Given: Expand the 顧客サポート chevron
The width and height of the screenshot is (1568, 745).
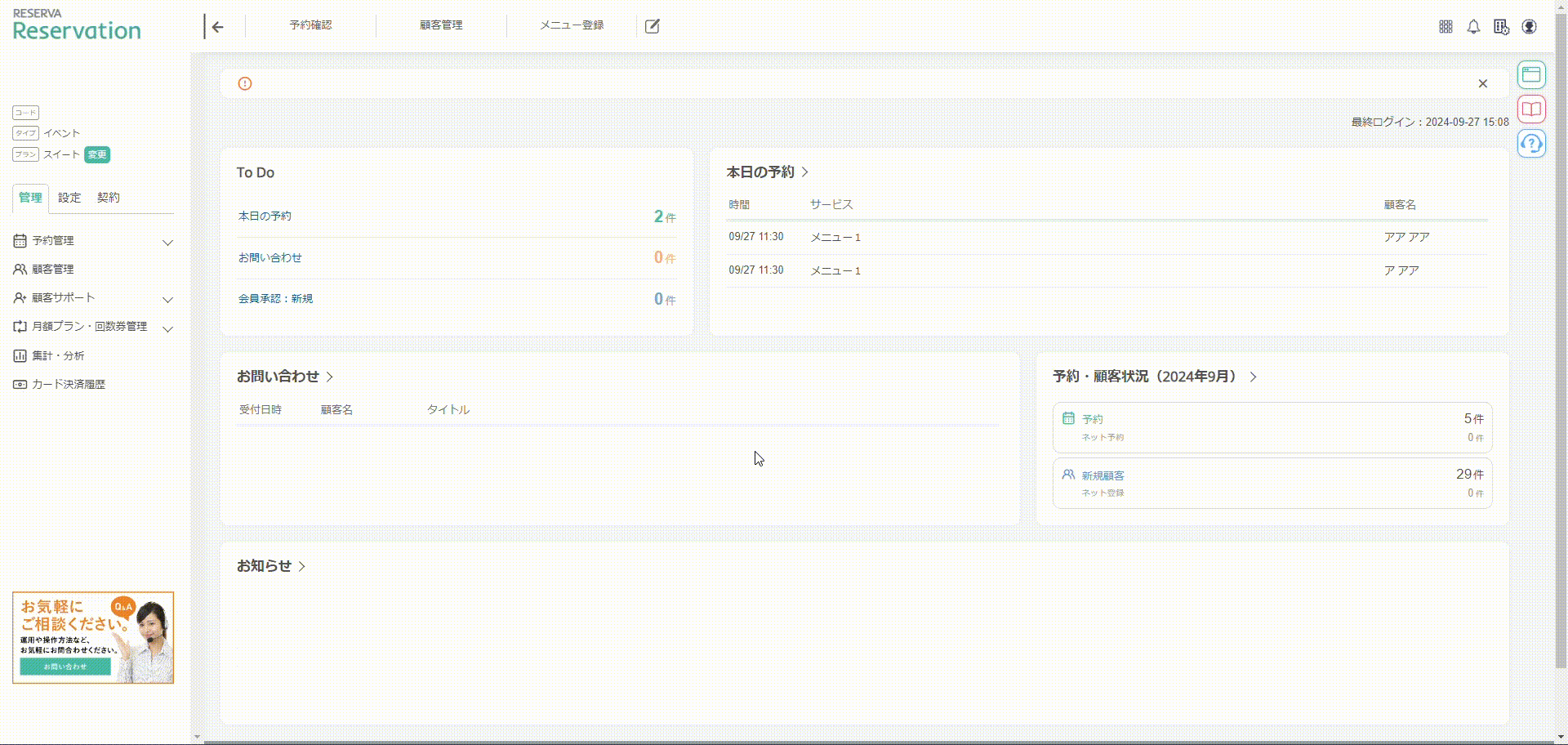Looking at the screenshot, I should tap(167, 300).
